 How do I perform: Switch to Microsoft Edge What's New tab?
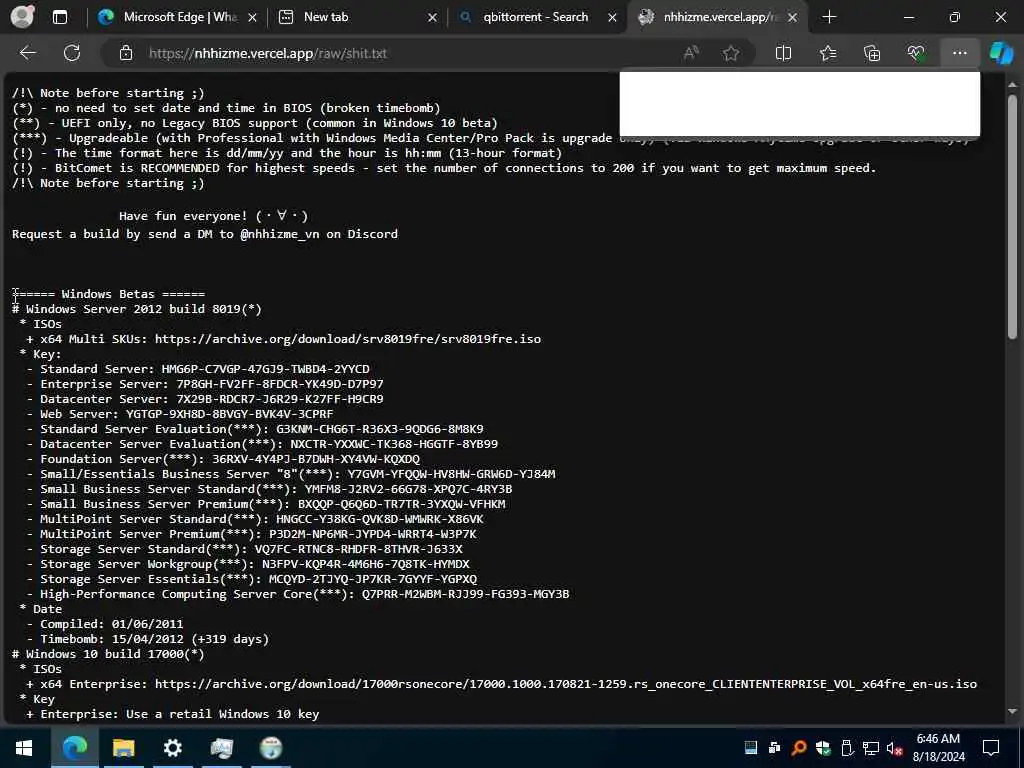(x=176, y=18)
